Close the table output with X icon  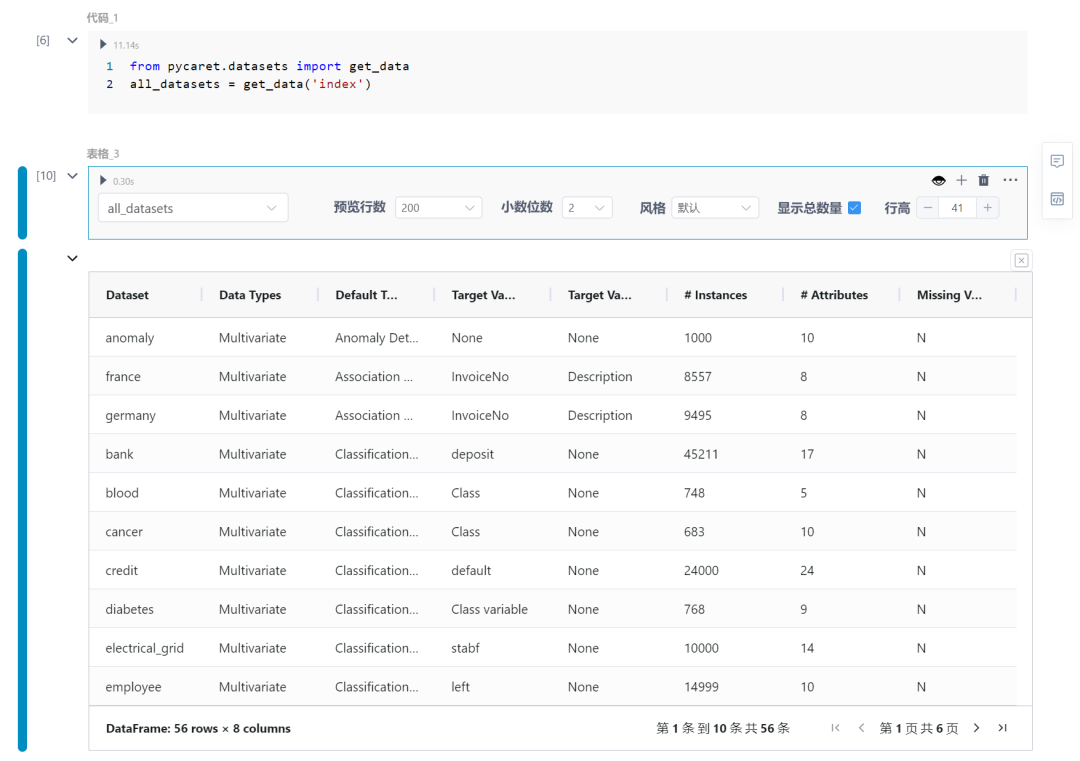tap(1021, 260)
